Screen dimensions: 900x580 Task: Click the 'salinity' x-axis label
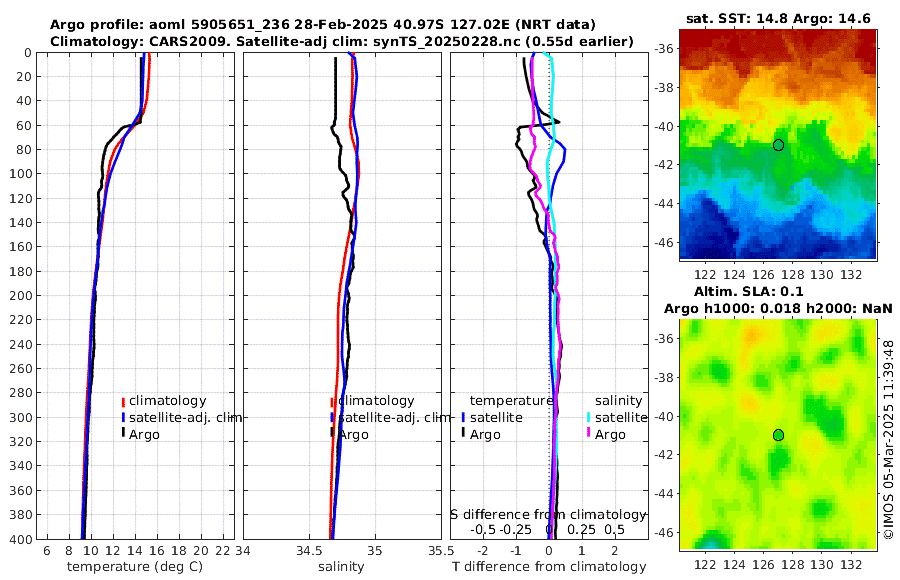click(341, 566)
